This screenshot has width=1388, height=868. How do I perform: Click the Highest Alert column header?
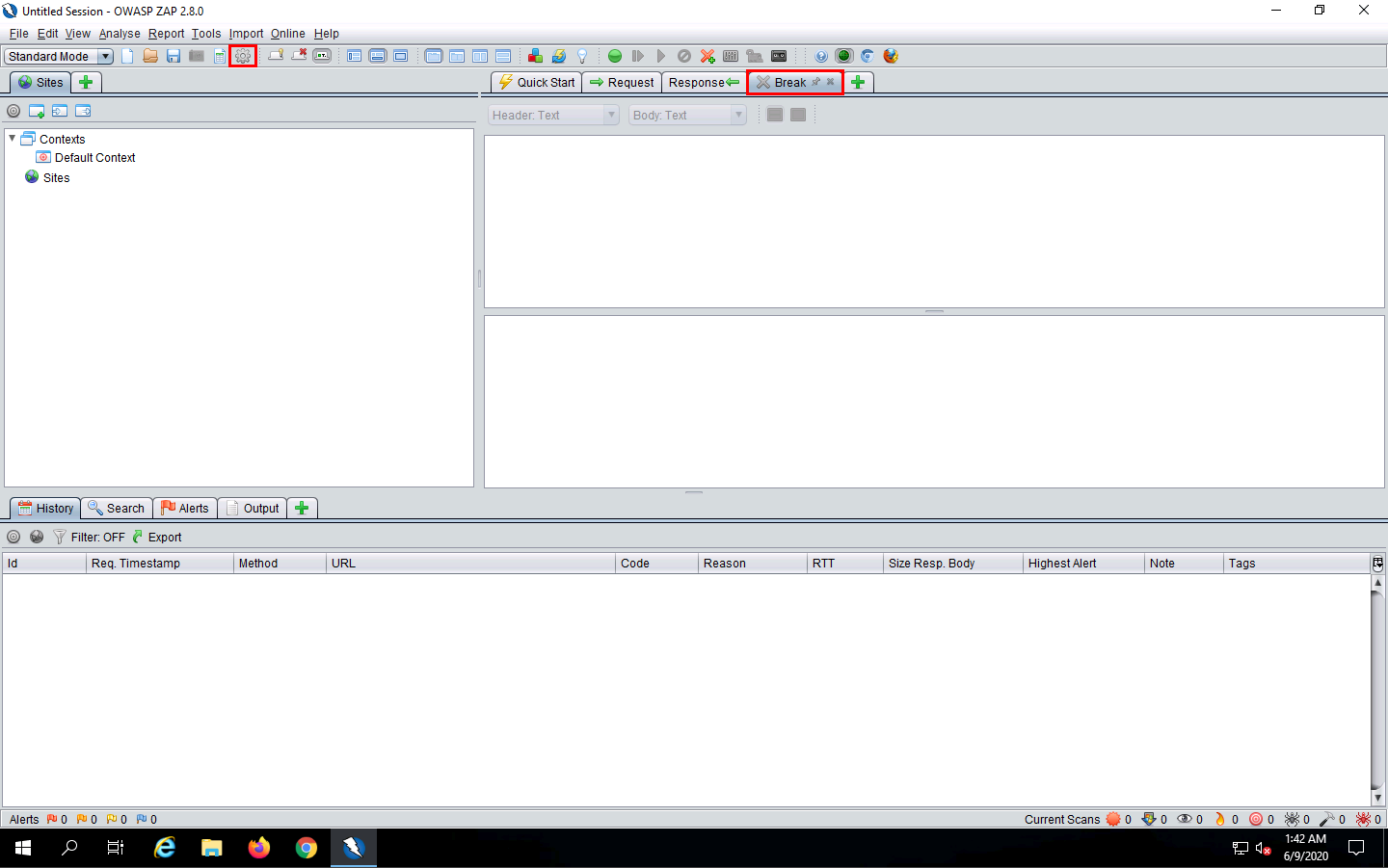[x=1083, y=563]
